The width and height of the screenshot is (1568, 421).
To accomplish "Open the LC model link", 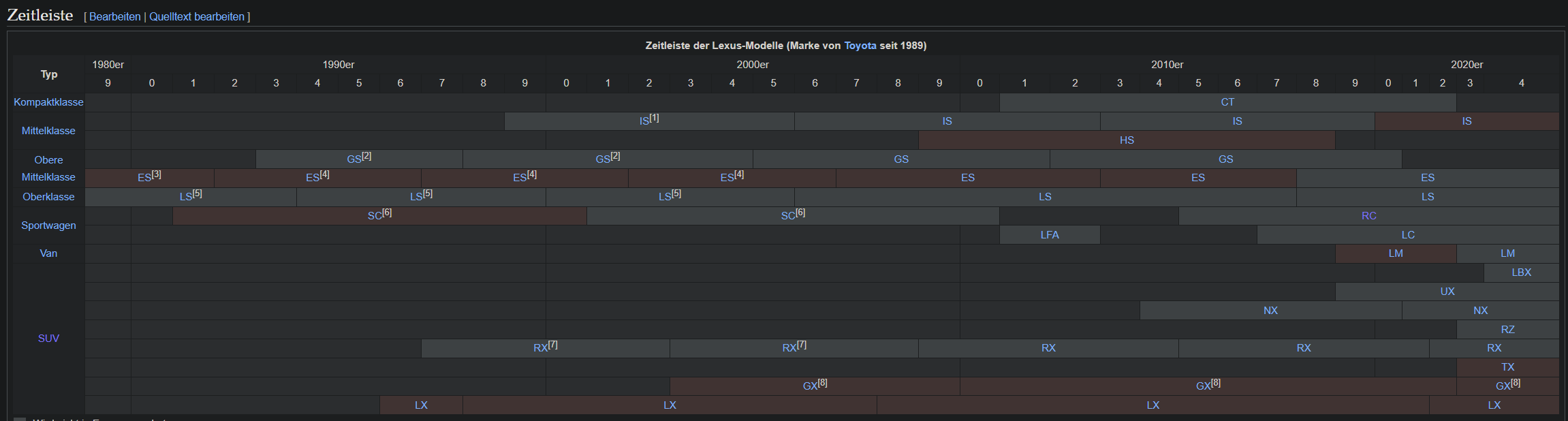I will click(1408, 235).
